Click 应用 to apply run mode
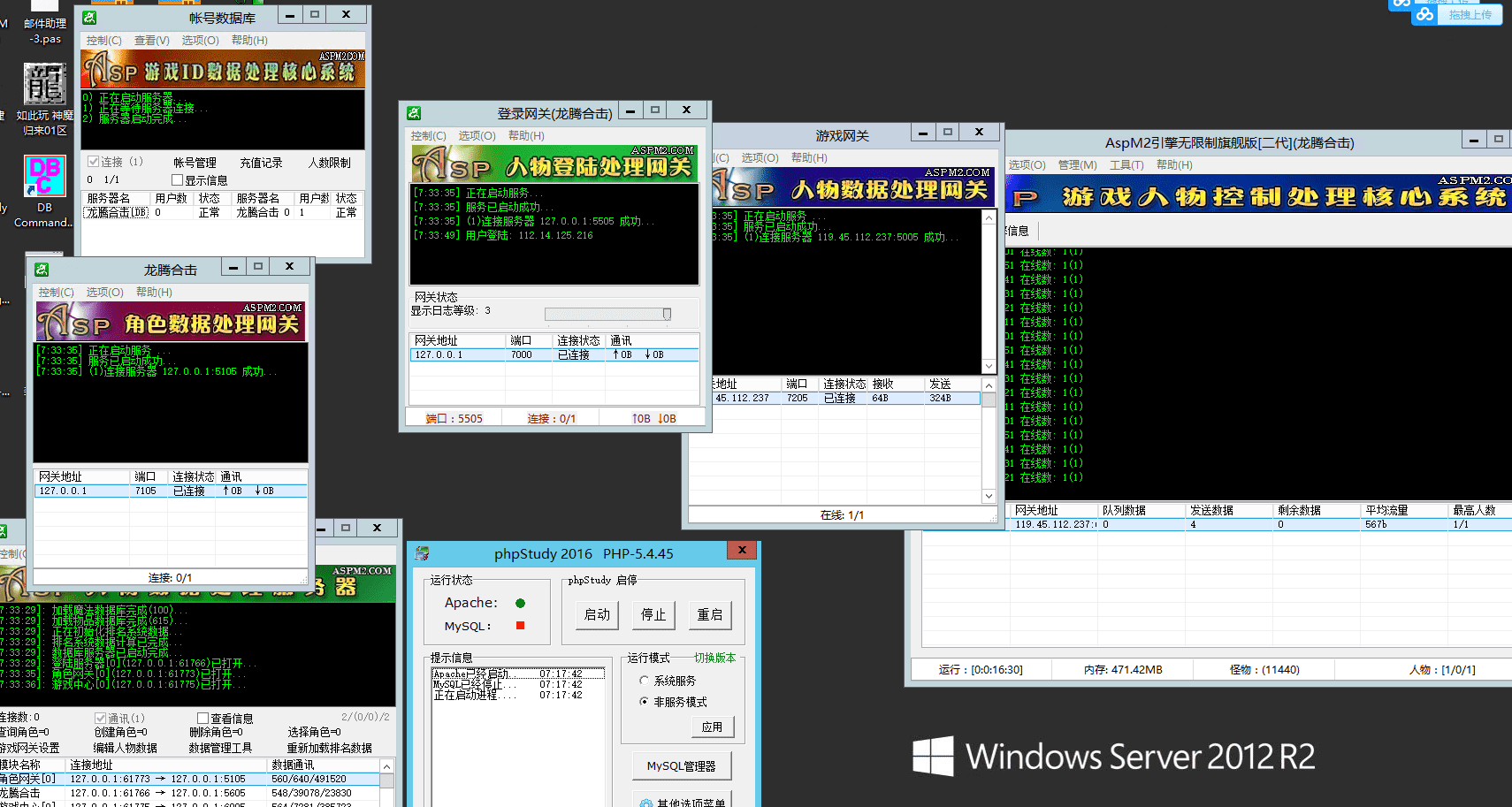Image resolution: width=1512 pixels, height=807 pixels. pyautogui.click(x=712, y=727)
